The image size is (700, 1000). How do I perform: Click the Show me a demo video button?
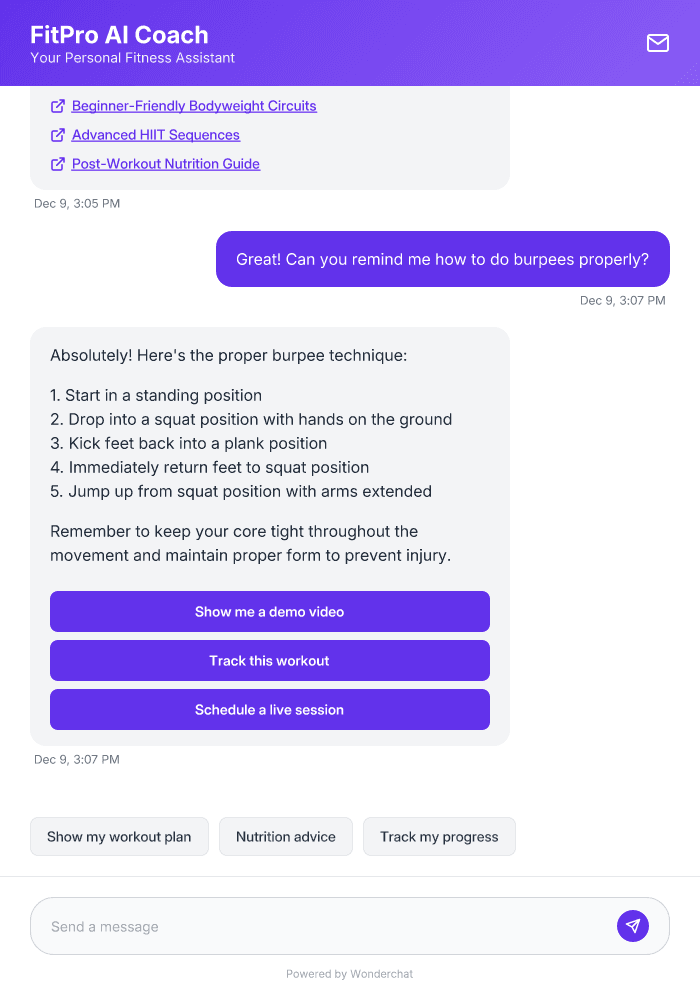pyautogui.click(x=269, y=611)
